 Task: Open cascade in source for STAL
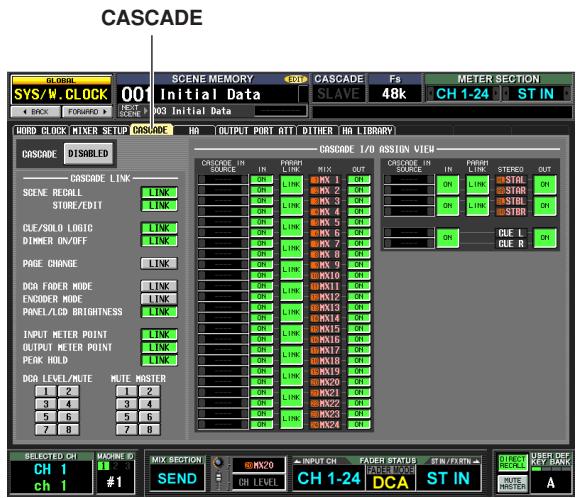tap(409, 180)
